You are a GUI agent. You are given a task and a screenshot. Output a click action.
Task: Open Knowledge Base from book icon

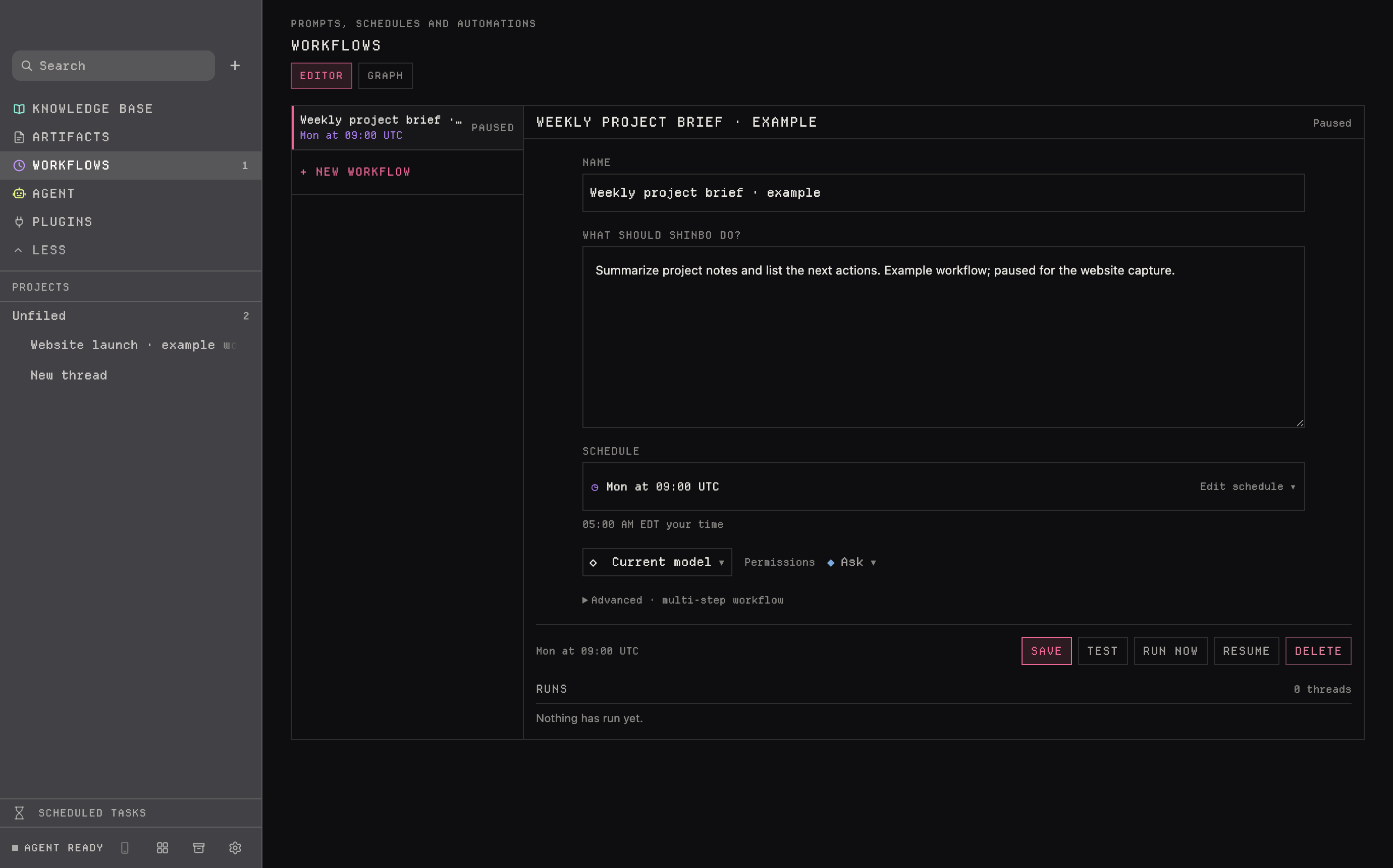(x=19, y=108)
